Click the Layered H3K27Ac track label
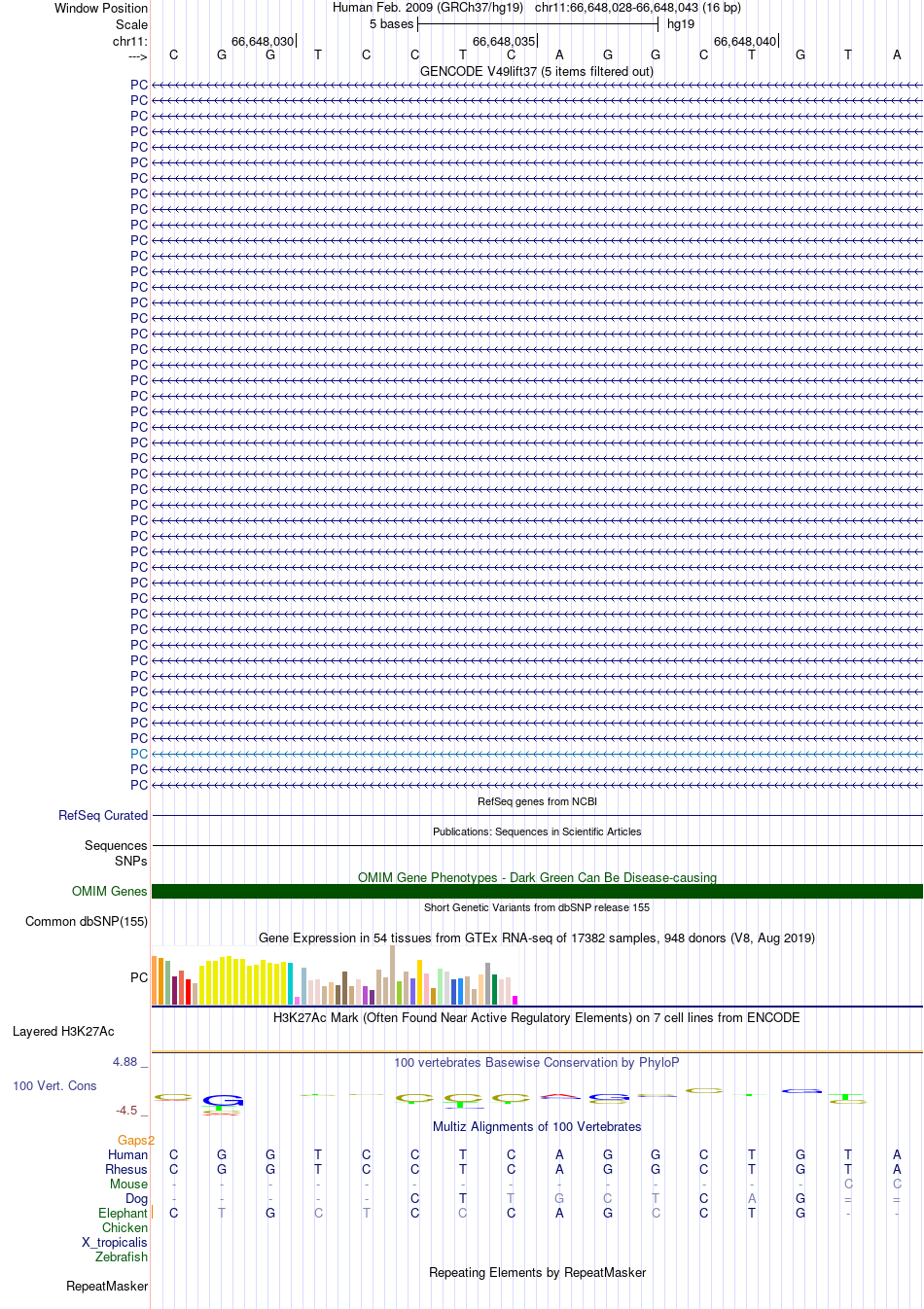Image resolution: width=924 pixels, height=1309 pixels. 63,1031
